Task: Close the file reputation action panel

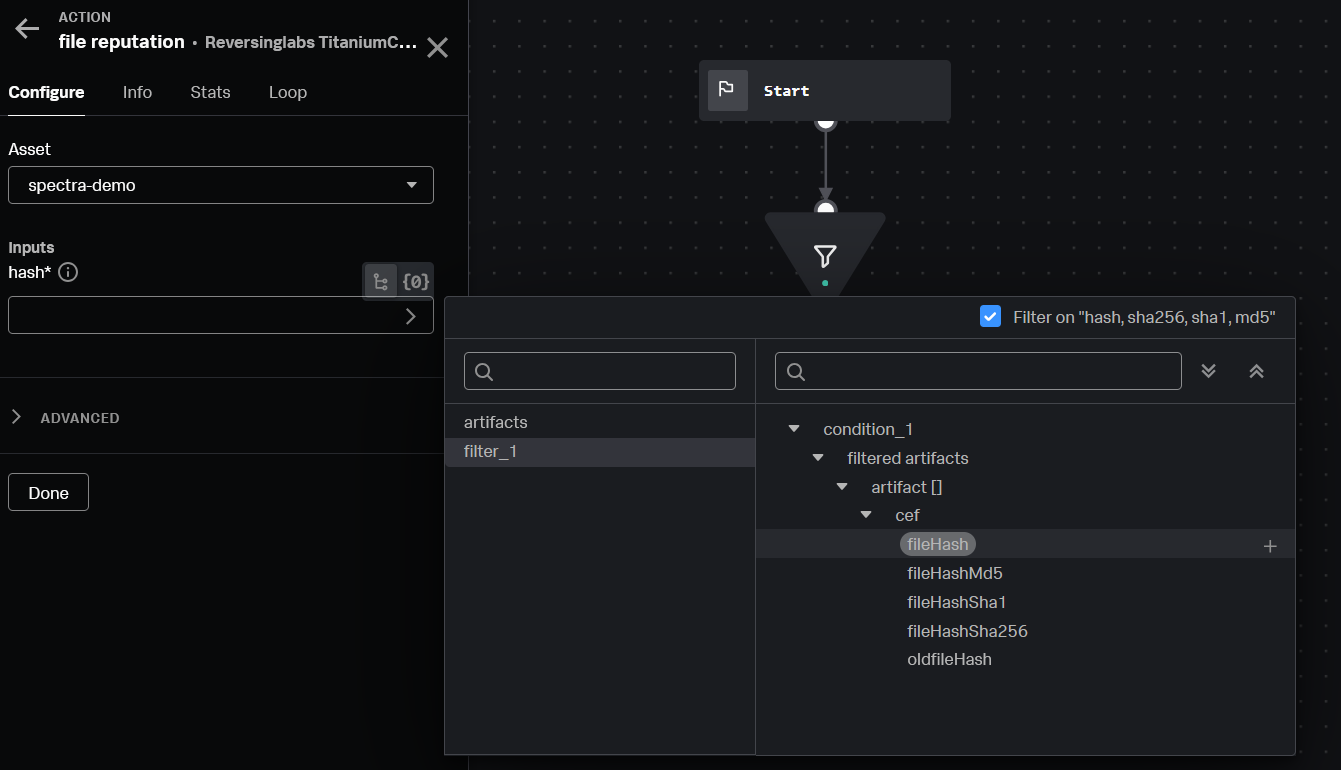Action: 437,47
